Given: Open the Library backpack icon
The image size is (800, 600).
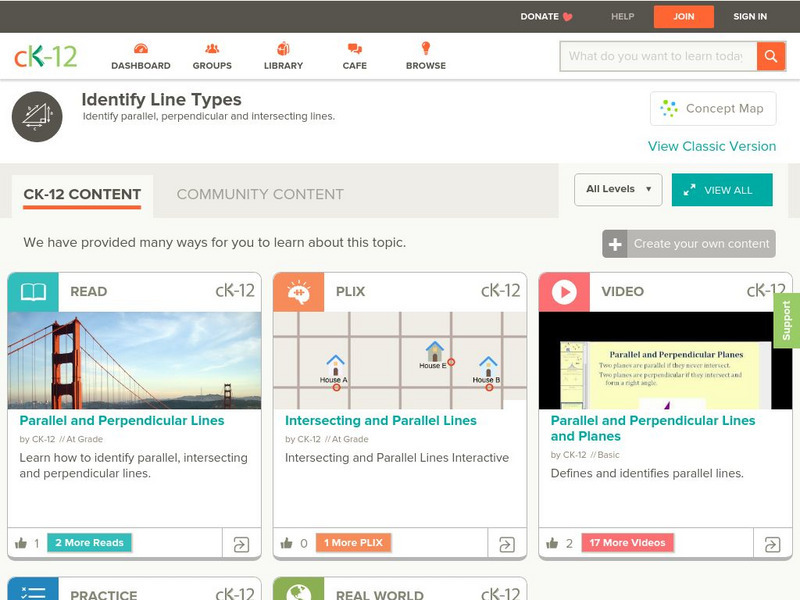Looking at the screenshot, I should 283,48.
